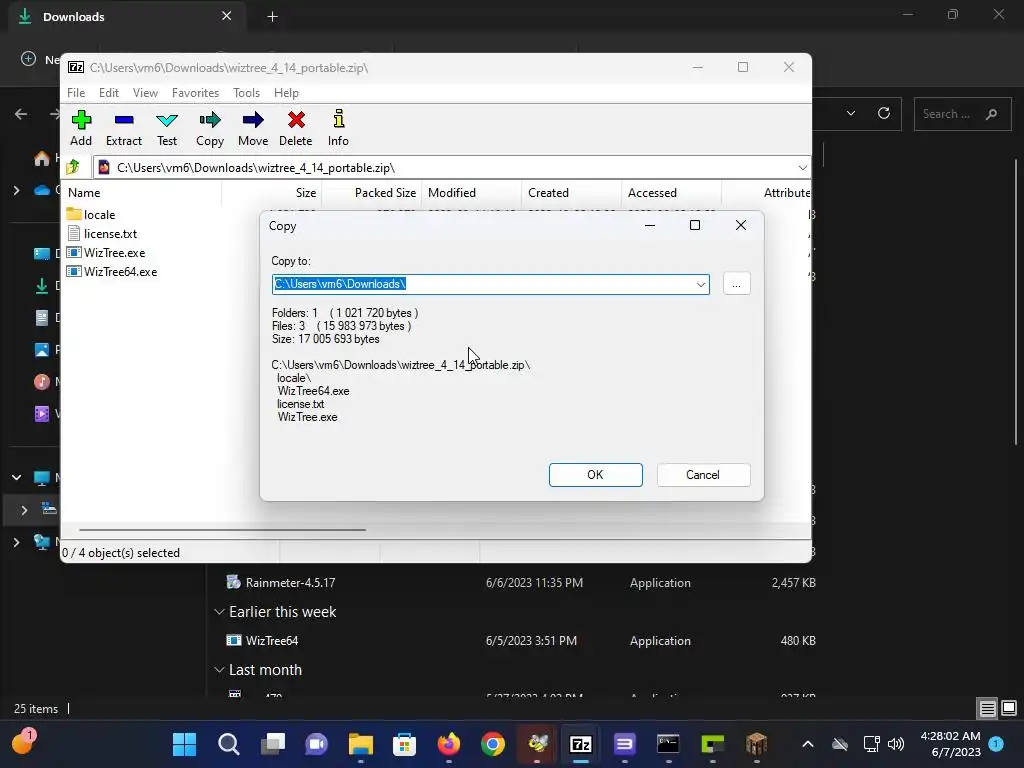Screen dimensions: 1024x768
Task: Open taskbar Search
Action: [x=229, y=744]
